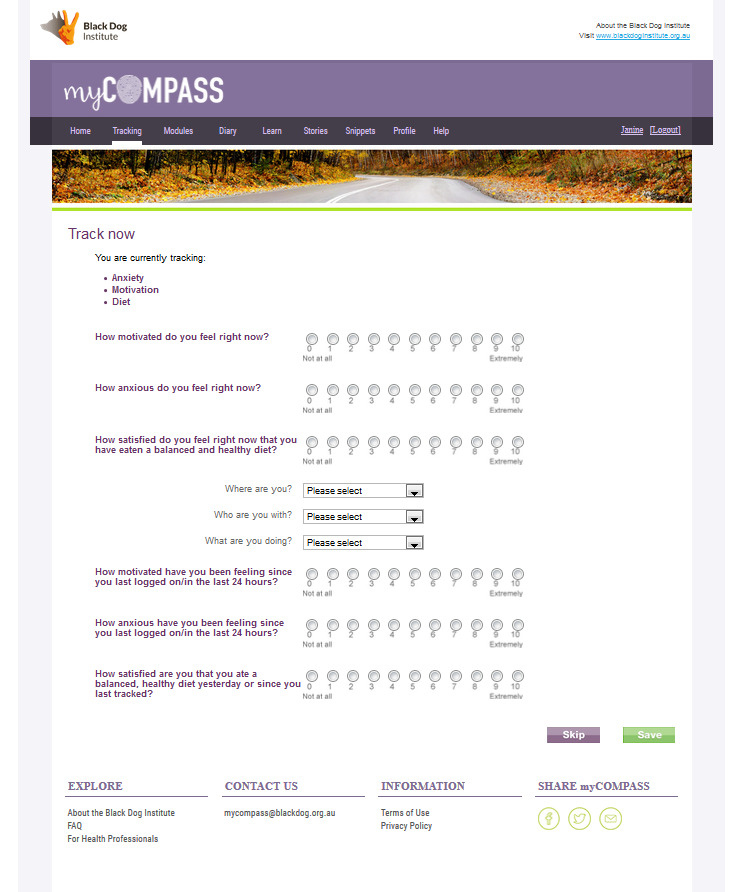Open the Profile tab
The width and height of the screenshot is (743, 892).
tap(404, 131)
